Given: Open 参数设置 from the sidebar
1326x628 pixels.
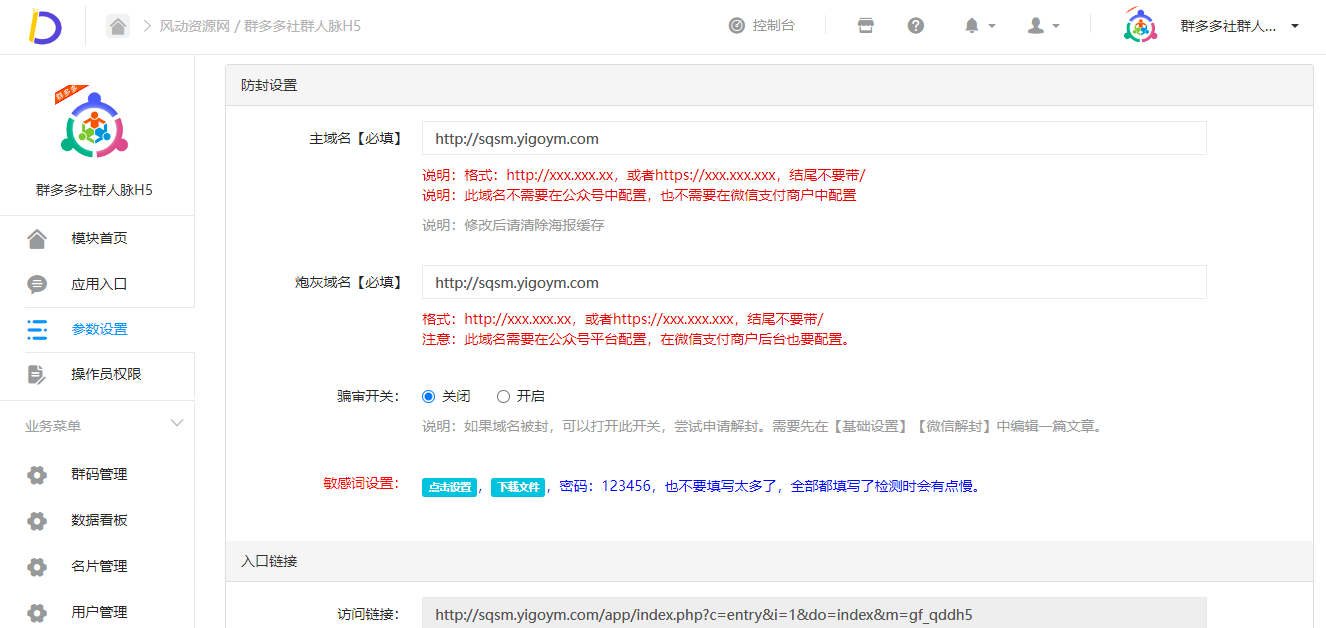Looking at the screenshot, I should [37, 329].
